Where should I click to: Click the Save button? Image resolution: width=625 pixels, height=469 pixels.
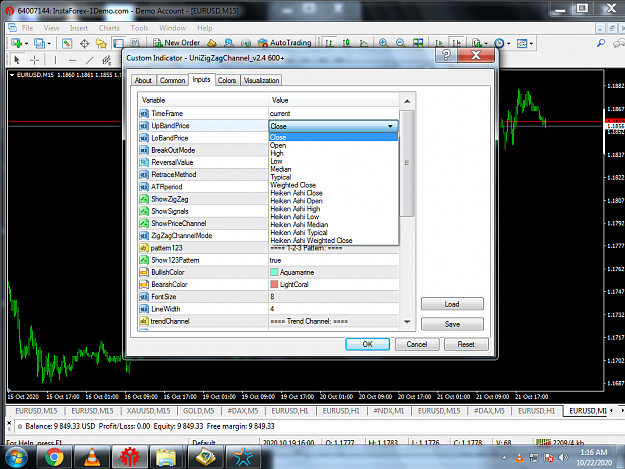pos(452,324)
